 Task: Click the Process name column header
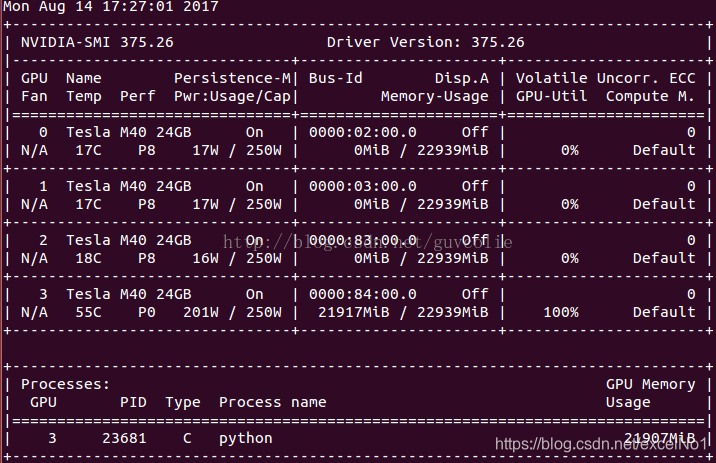coord(273,402)
